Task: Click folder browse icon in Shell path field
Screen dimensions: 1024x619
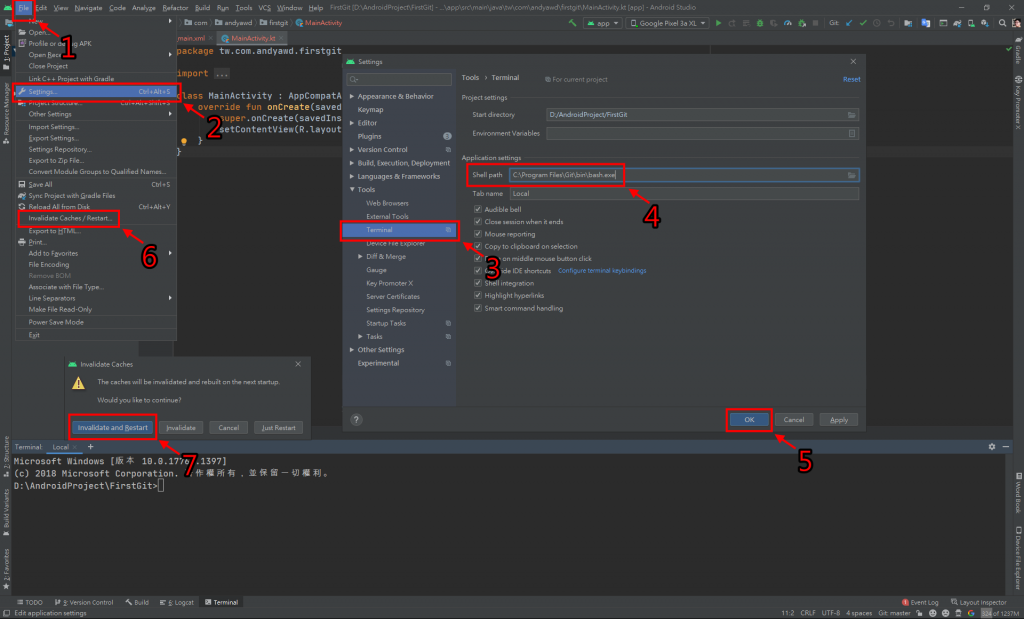Action: pyautogui.click(x=852, y=175)
